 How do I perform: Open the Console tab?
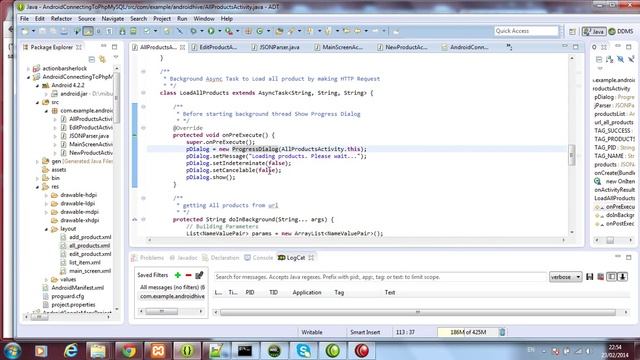(x=259, y=258)
